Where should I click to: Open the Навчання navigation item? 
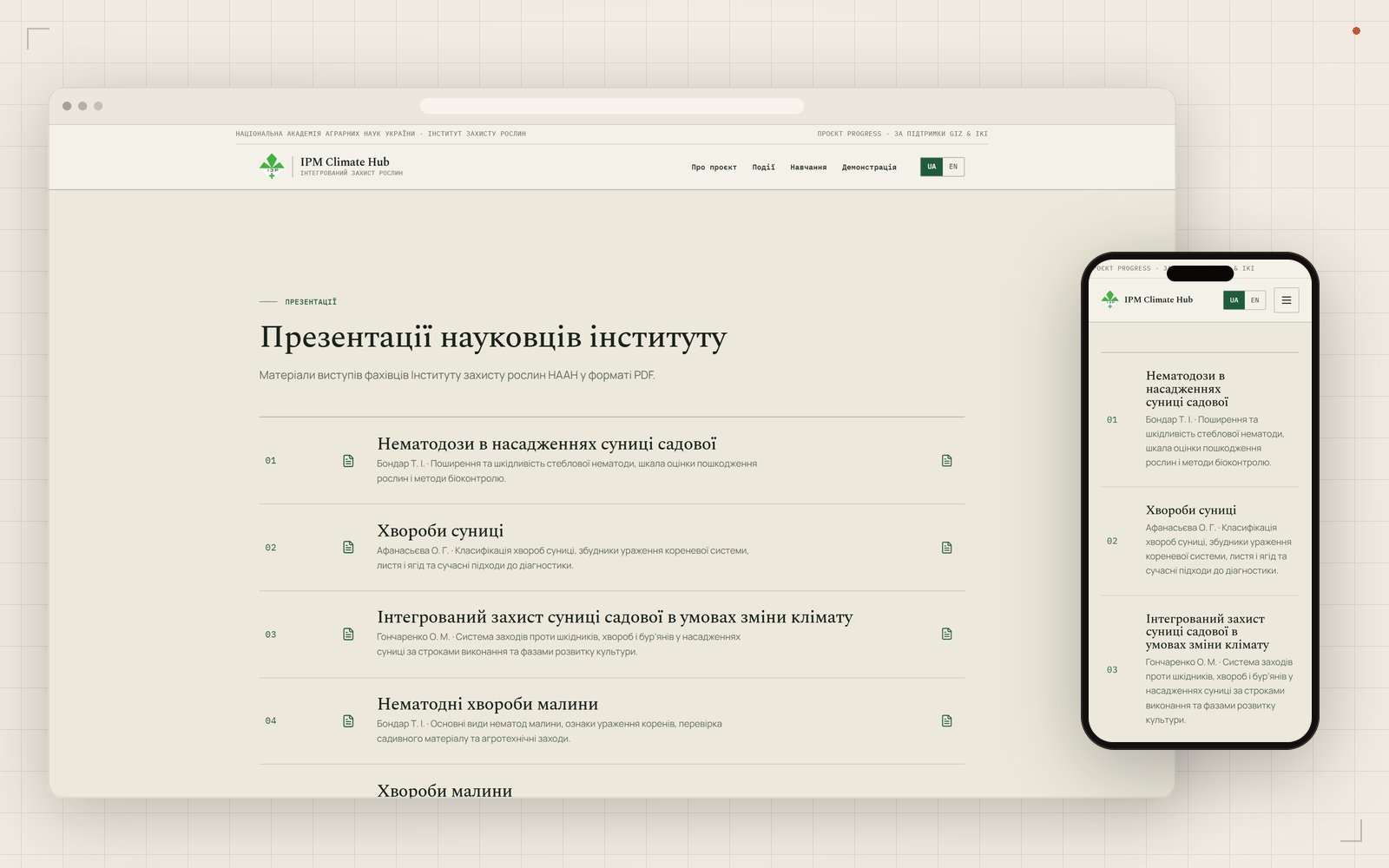click(x=808, y=168)
